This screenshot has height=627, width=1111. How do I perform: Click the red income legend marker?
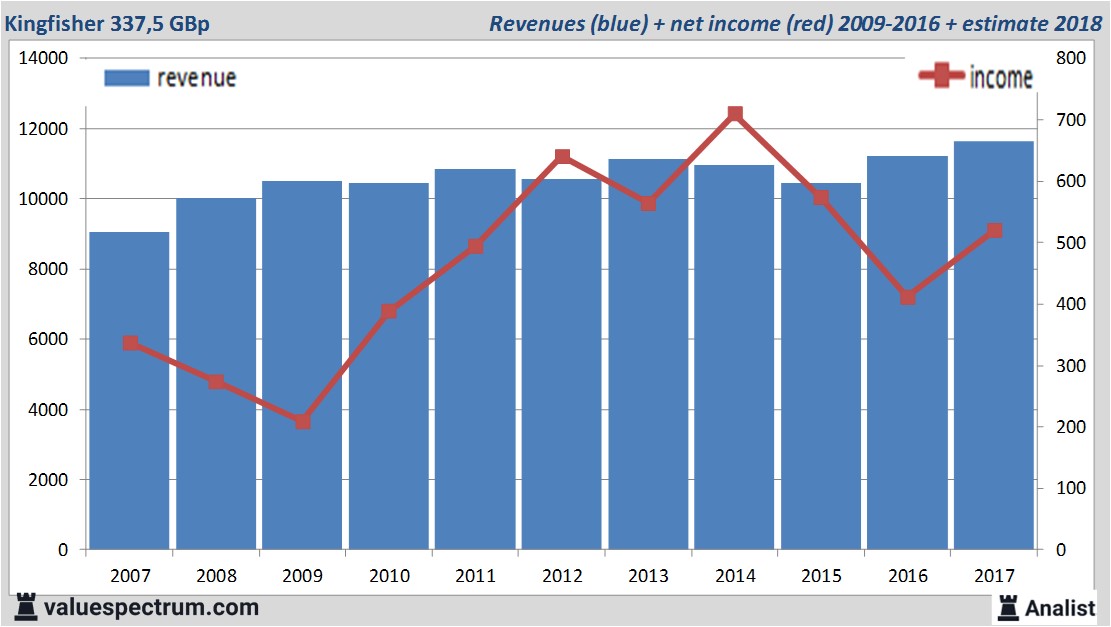(x=941, y=76)
